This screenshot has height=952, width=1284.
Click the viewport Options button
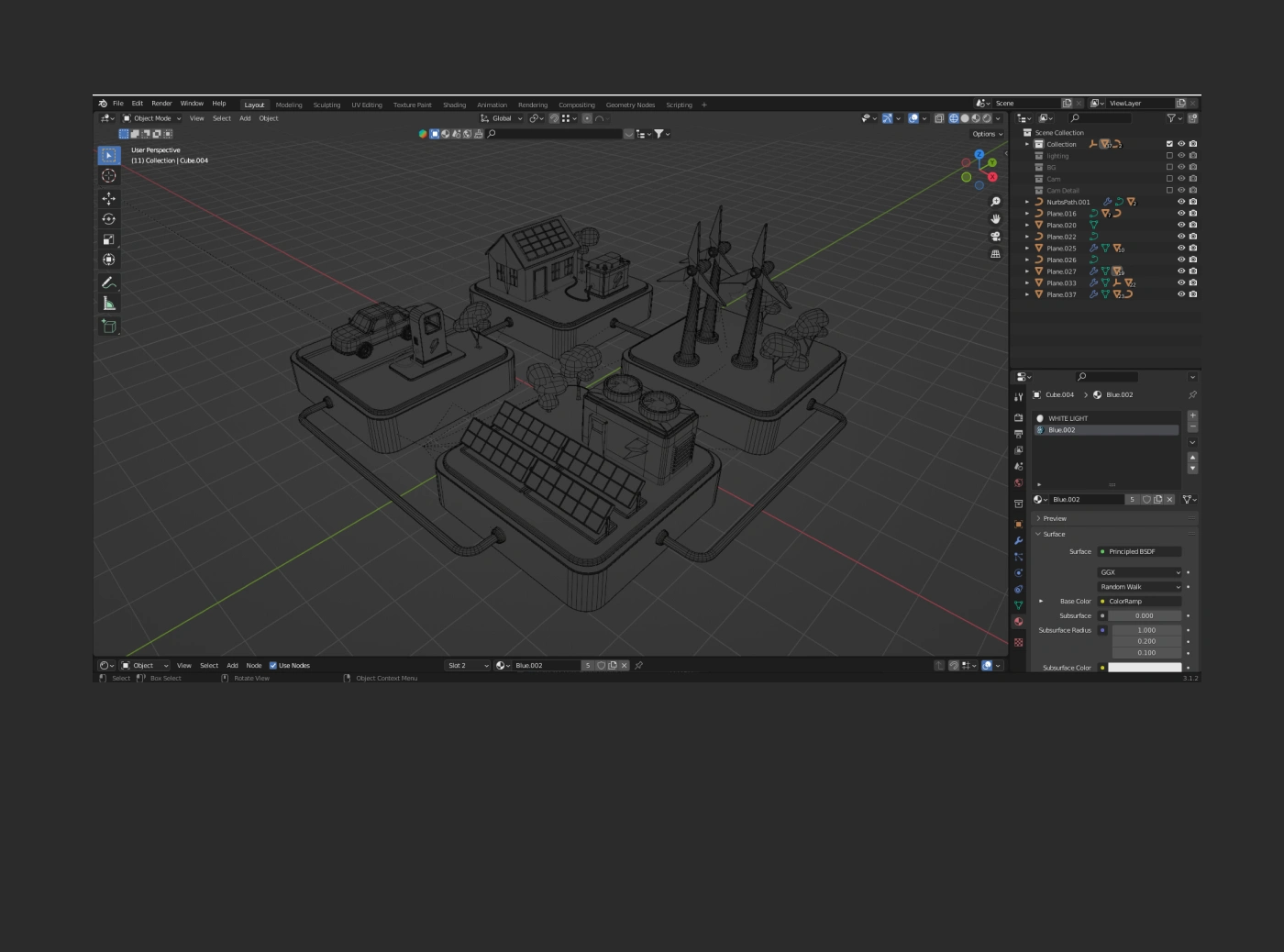point(987,134)
